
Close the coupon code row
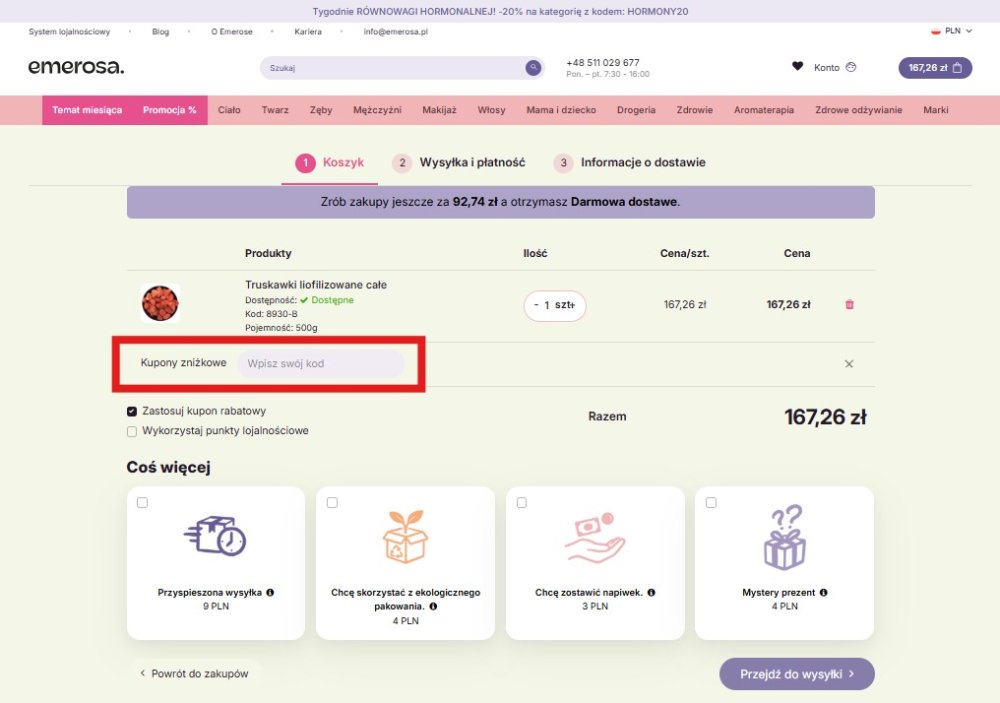pyautogui.click(x=849, y=364)
